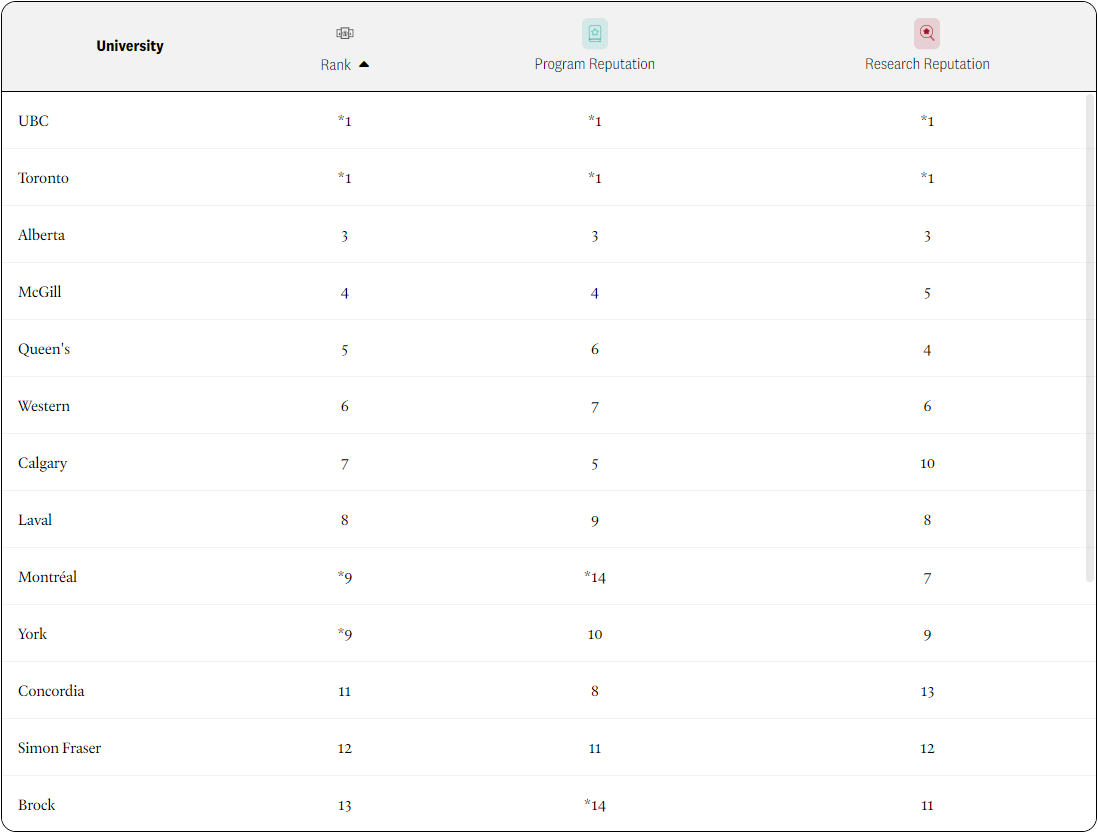Image resolution: width=1098 pixels, height=833 pixels.
Task: Click Calgary's Research Reputation value 10
Action: (927, 463)
